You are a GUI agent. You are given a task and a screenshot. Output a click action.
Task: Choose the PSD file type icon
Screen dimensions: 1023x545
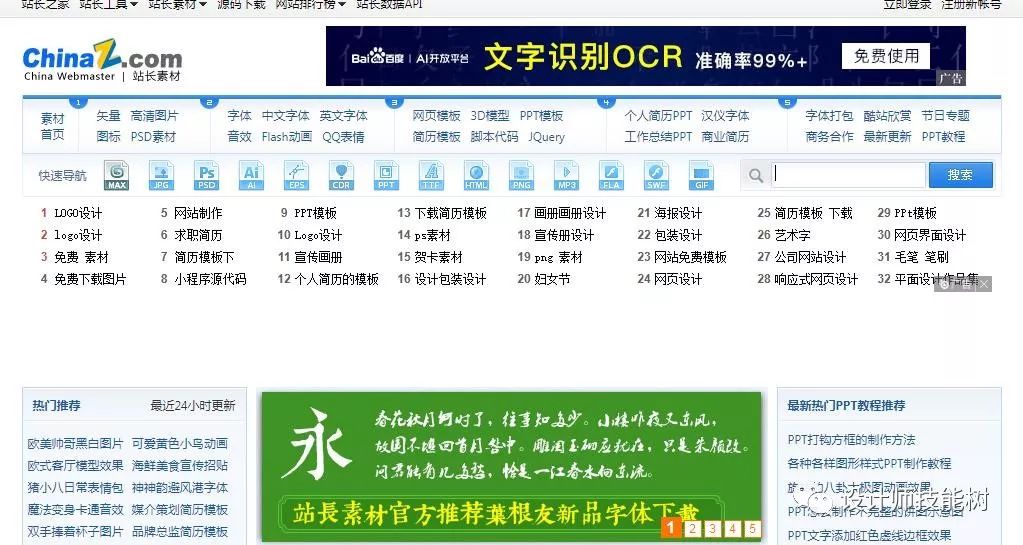click(x=206, y=175)
